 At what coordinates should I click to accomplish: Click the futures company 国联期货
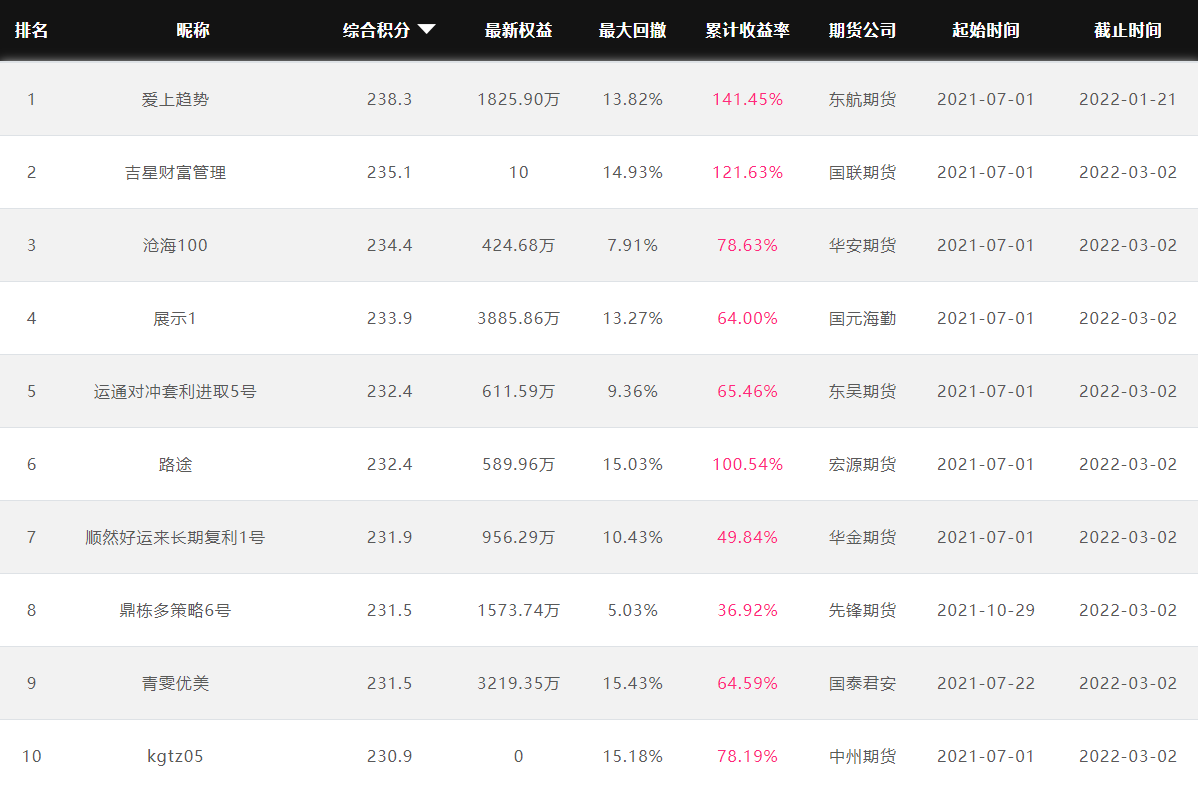click(x=863, y=173)
